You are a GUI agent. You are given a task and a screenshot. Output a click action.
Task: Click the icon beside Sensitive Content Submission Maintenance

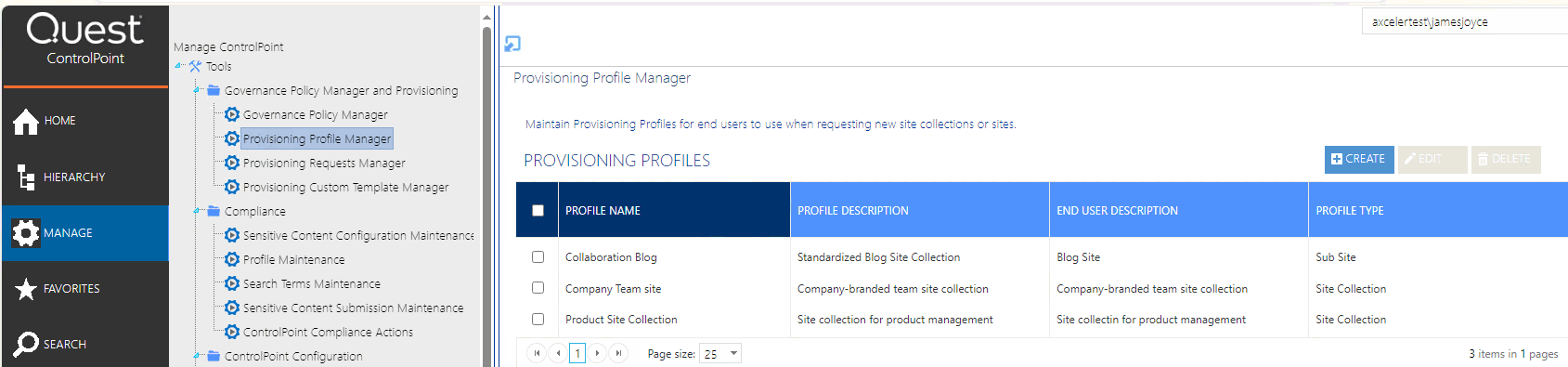point(232,308)
